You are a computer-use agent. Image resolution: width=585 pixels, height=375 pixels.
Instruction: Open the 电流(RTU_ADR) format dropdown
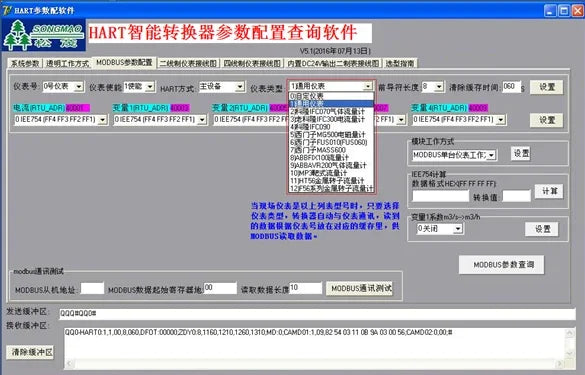(102, 120)
